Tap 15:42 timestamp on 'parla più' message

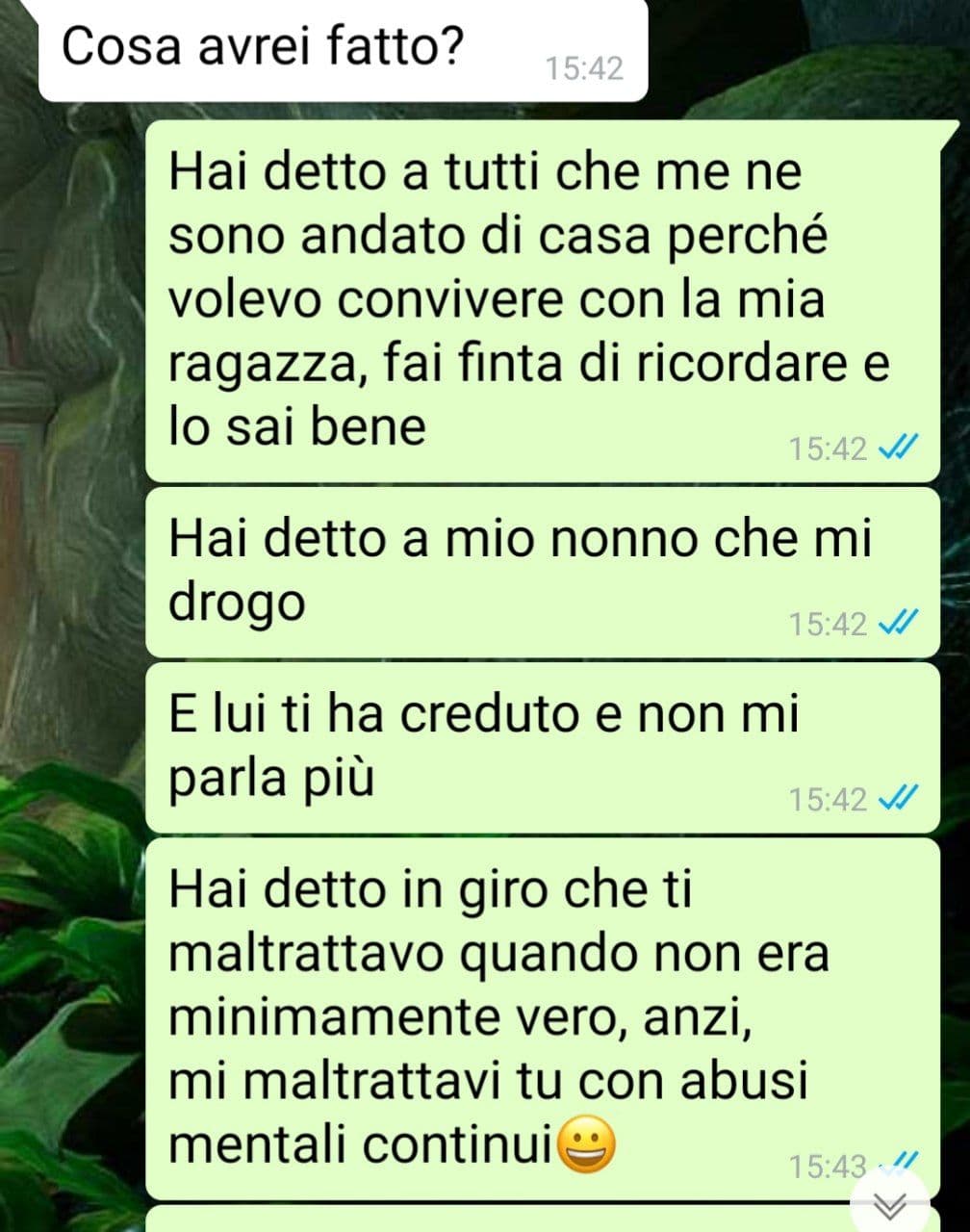point(828,799)
